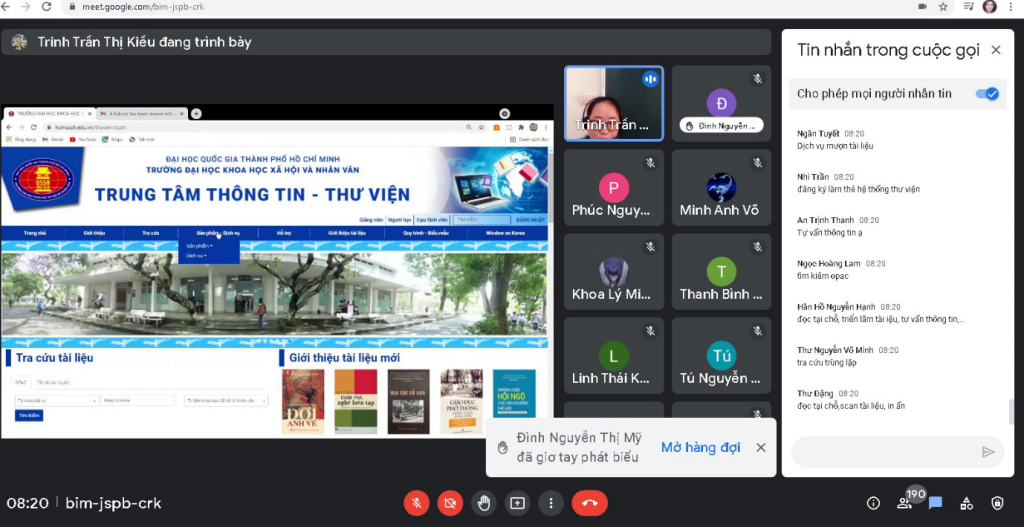Image resolution: width=1024 pixels, height=527 pixels.
Task: Open the 'Từ khóa bất kỳ' search type dropdown
Action: [57, 400]
